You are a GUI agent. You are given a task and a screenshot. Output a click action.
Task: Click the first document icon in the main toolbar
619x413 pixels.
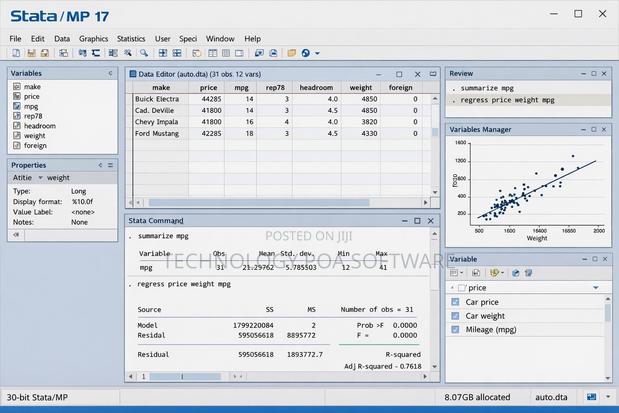16,53
